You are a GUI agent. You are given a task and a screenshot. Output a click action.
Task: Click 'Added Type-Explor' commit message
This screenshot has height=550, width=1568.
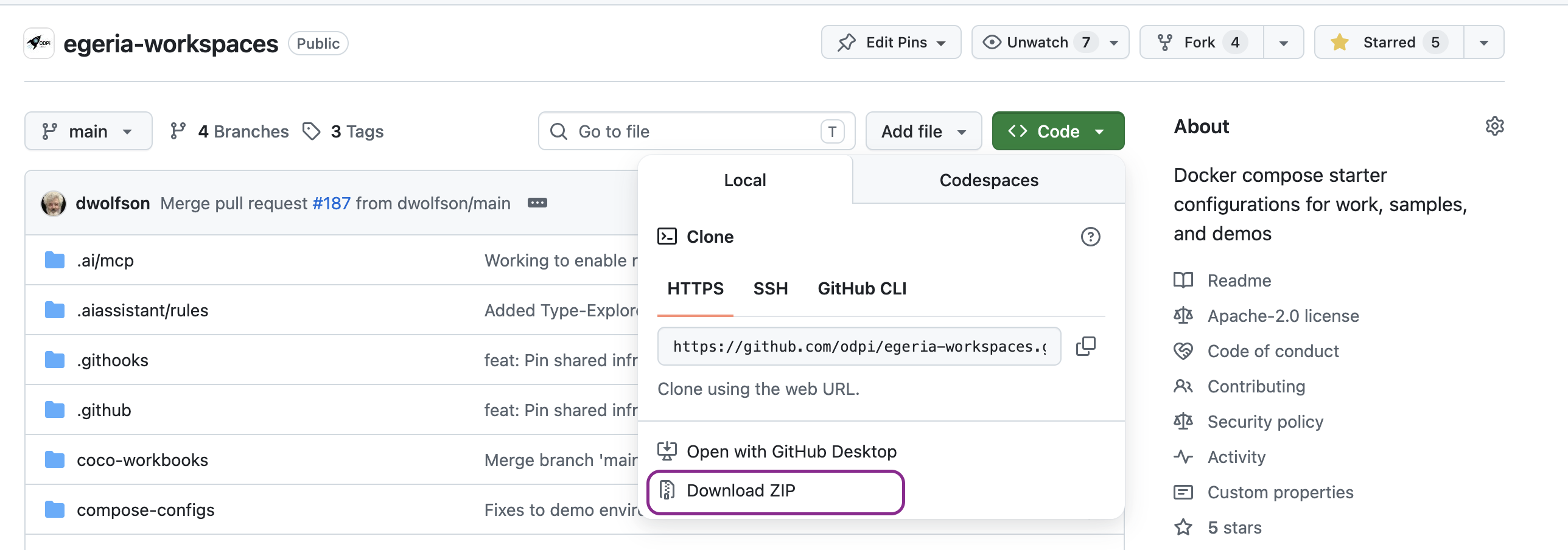coord(561,310)
